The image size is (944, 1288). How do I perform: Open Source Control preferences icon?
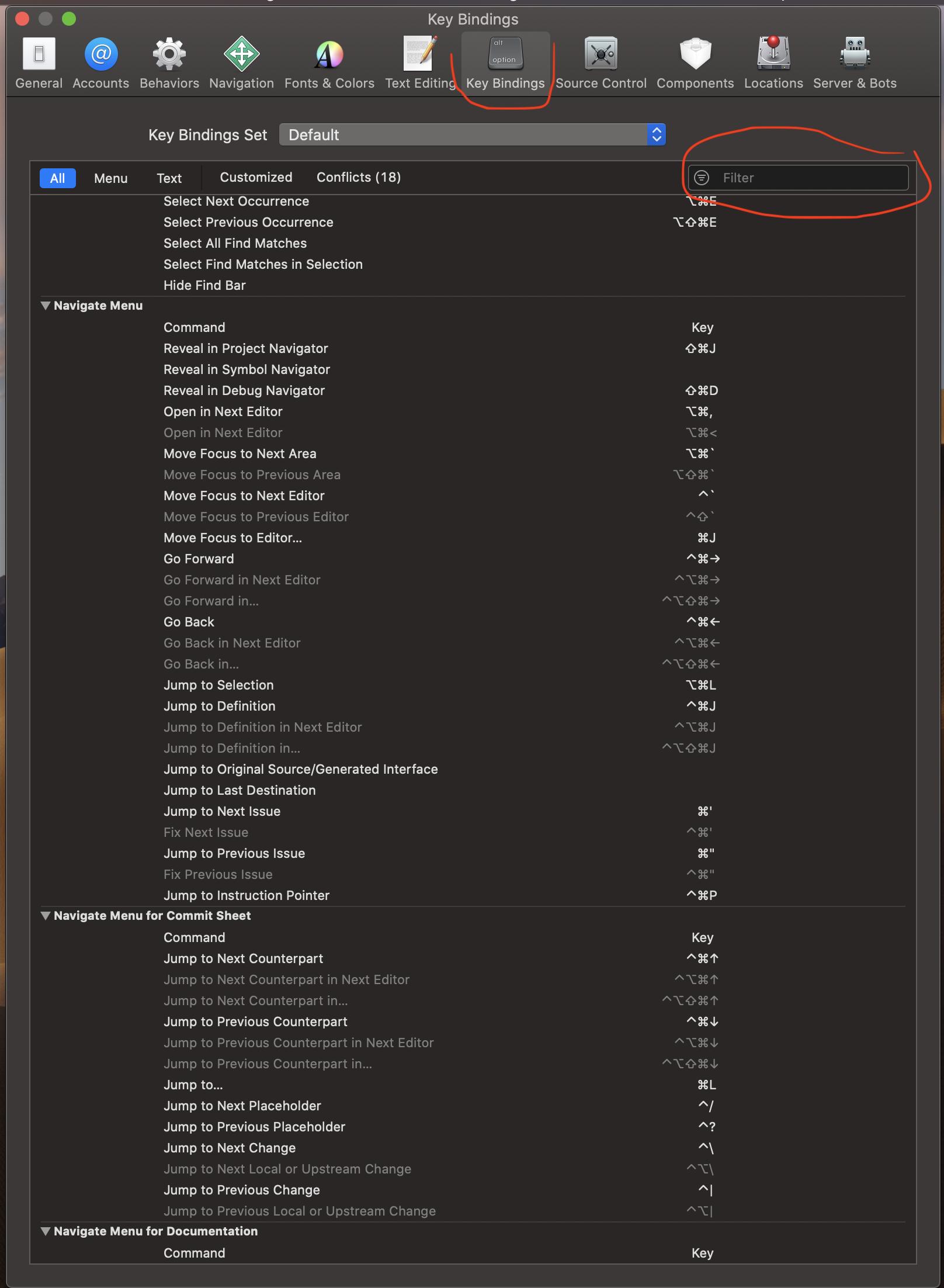601,54
